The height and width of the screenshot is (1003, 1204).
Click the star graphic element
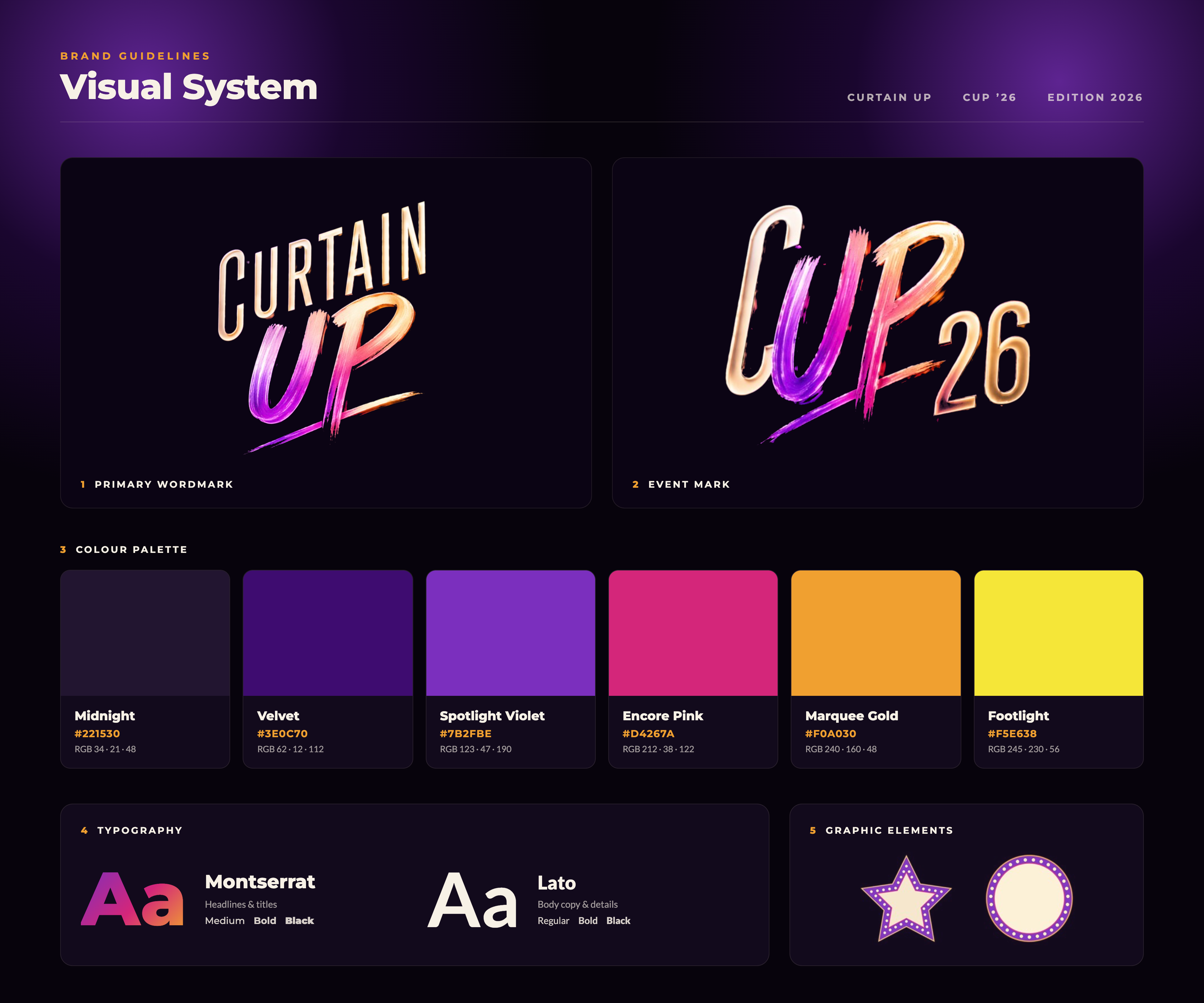pos(906,899)
